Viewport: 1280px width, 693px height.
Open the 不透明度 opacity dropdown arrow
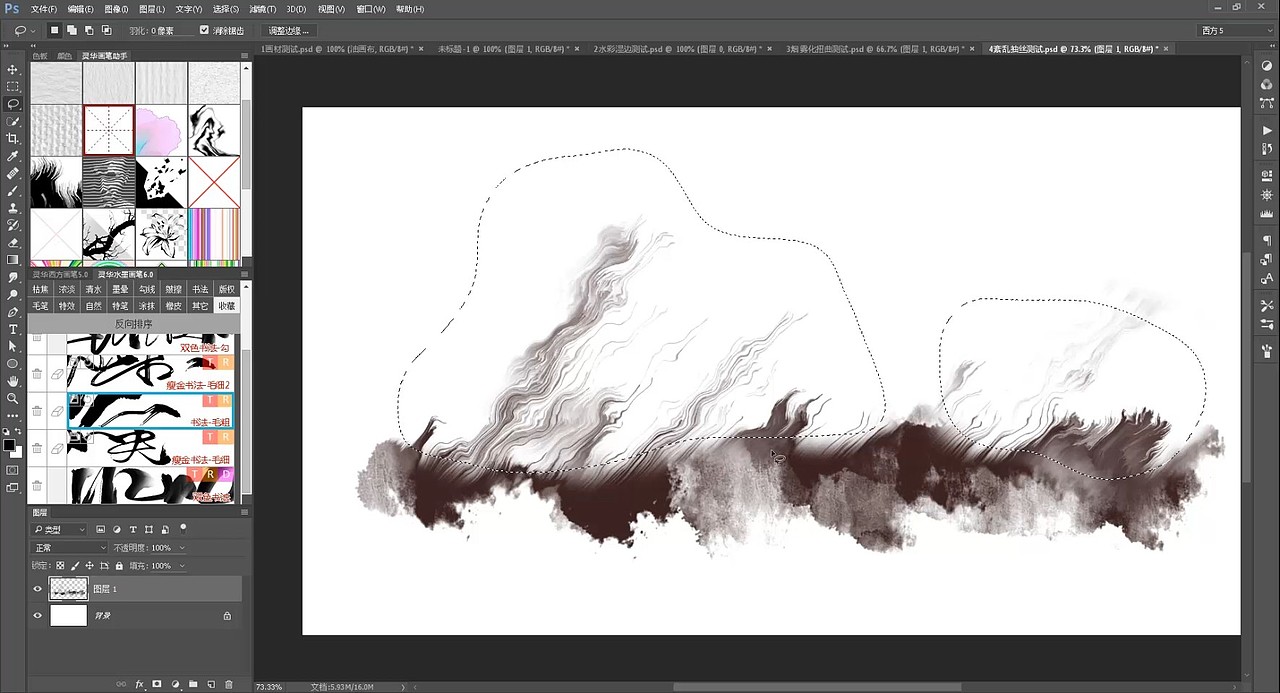(180, 548)
